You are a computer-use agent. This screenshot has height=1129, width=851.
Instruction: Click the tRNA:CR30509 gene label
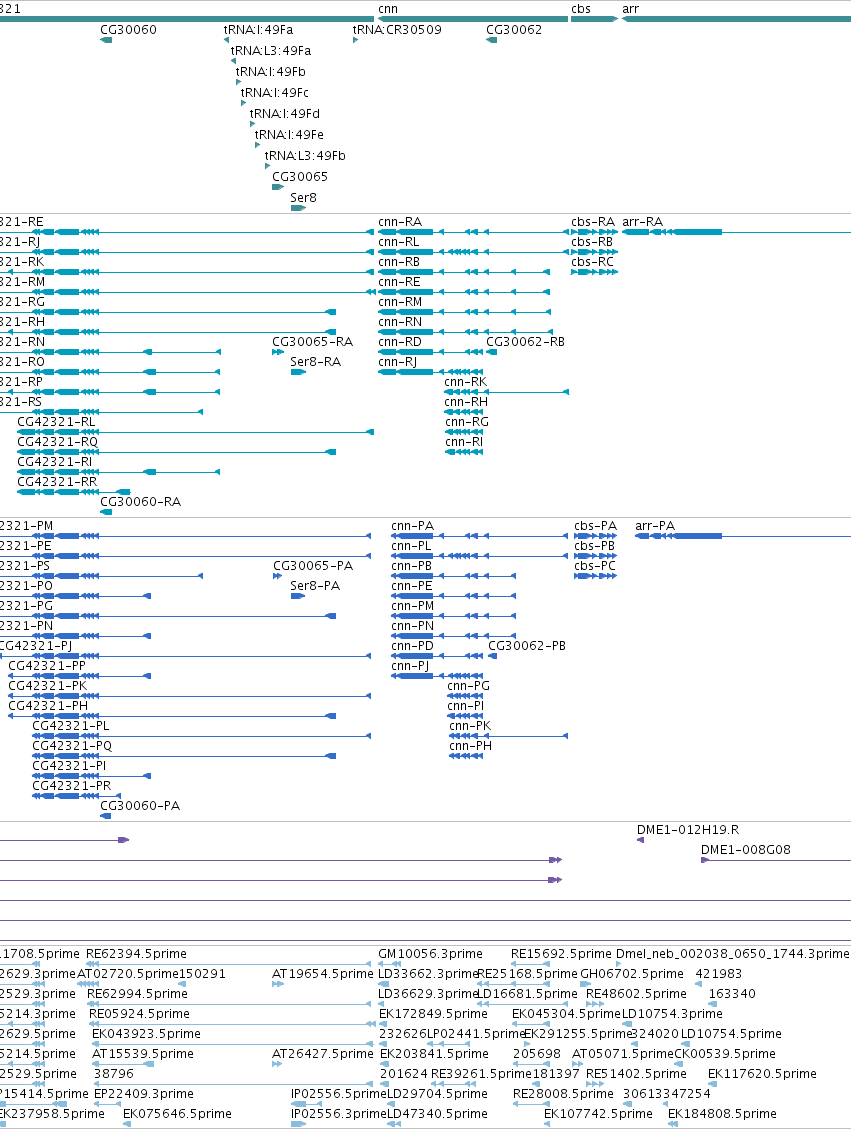(x=397, y=30)
